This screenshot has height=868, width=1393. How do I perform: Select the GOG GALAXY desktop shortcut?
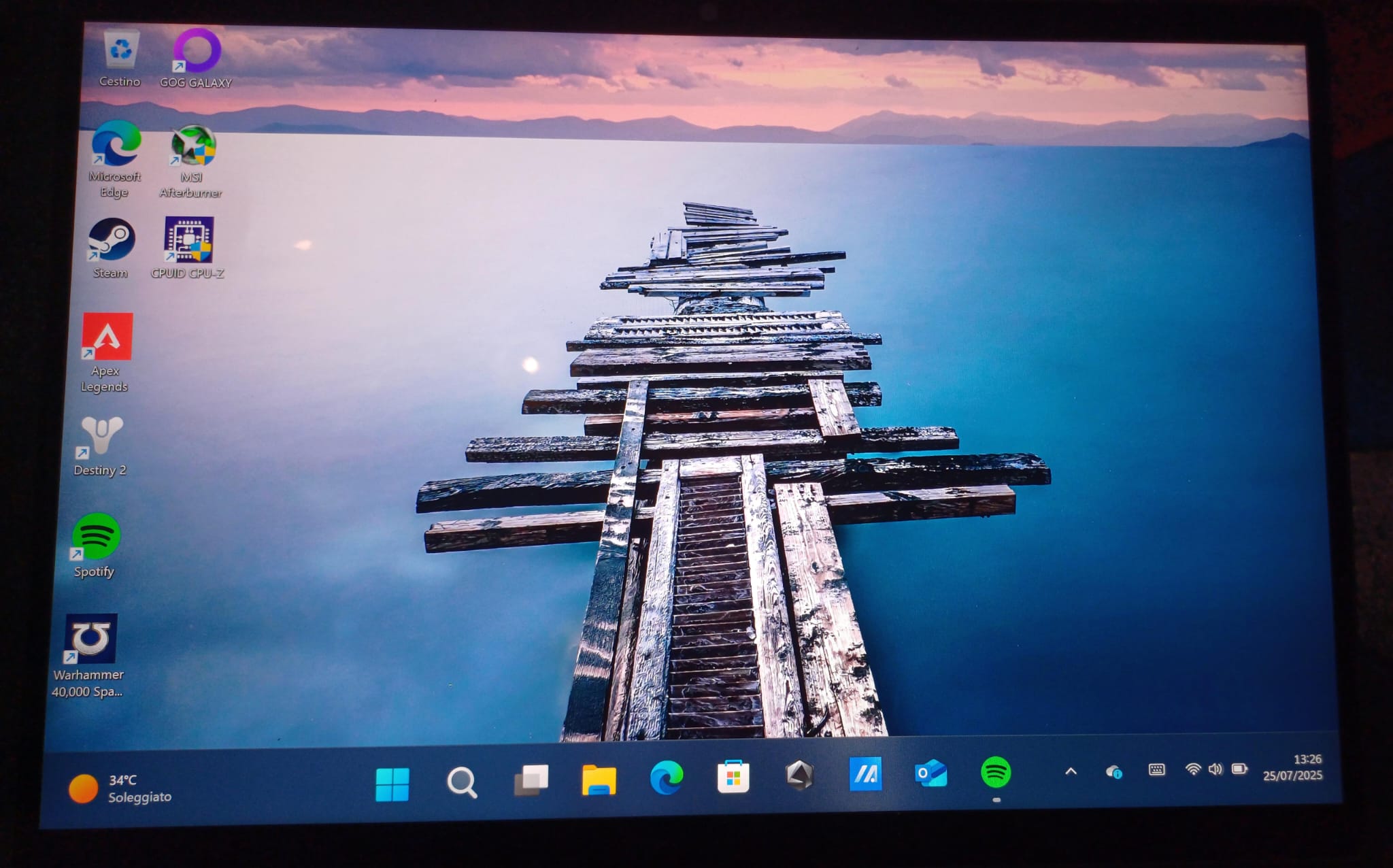pos(197,52)
